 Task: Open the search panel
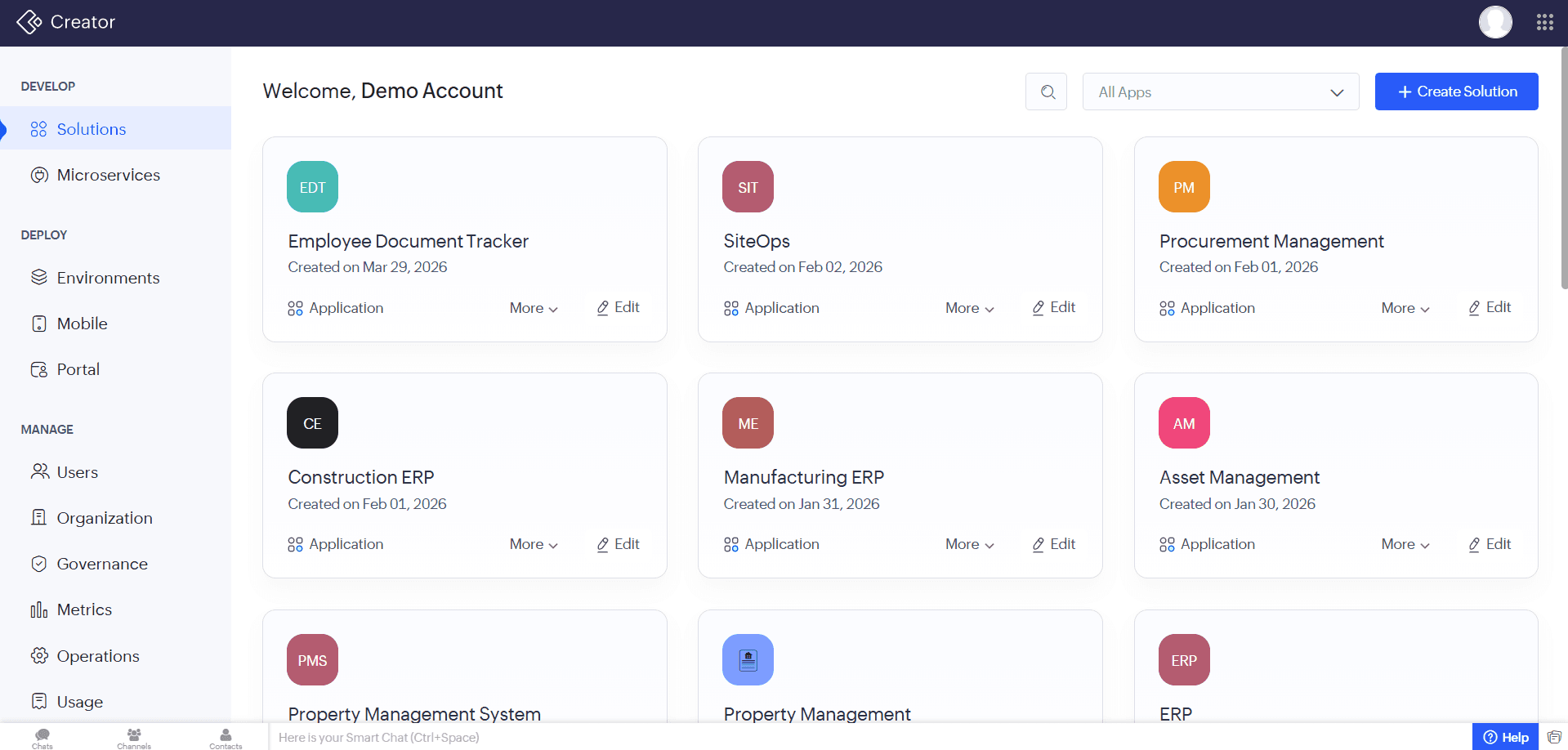[x=1046, y=92]
